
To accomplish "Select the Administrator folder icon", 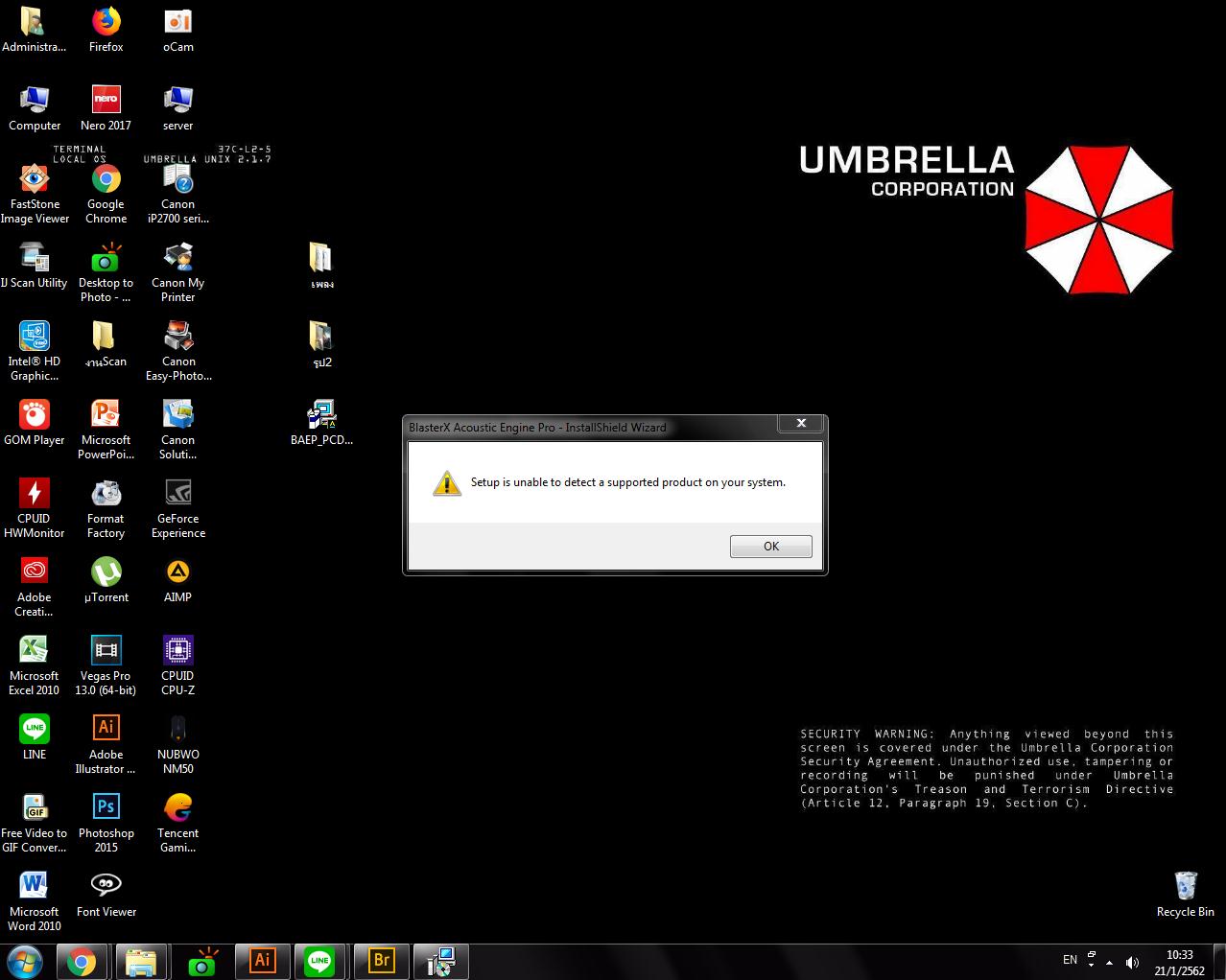I will point(35,30).
